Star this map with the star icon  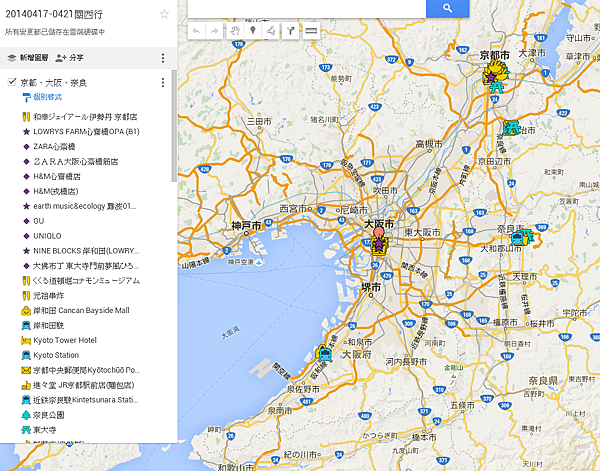(x=165, y=14)
